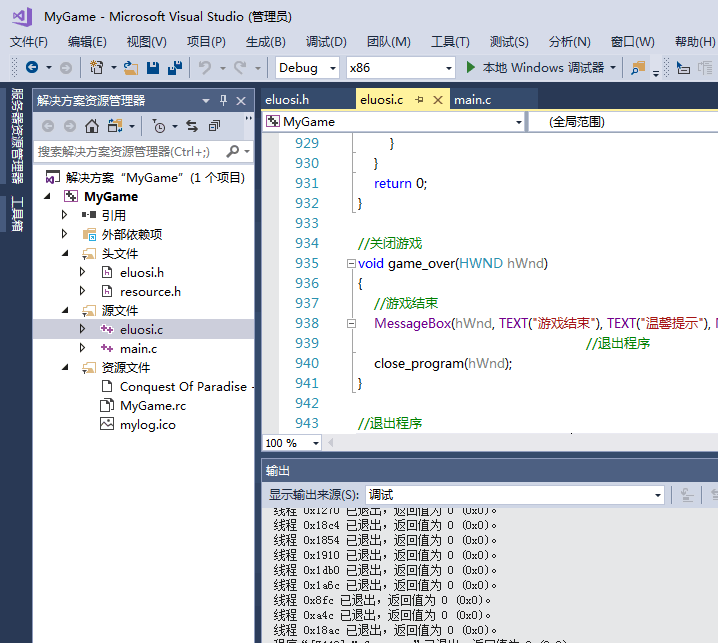Viewport: 718px width, 643px height.
Task: Expand the eluosi.h file node
Action: (x=82, y=272)
